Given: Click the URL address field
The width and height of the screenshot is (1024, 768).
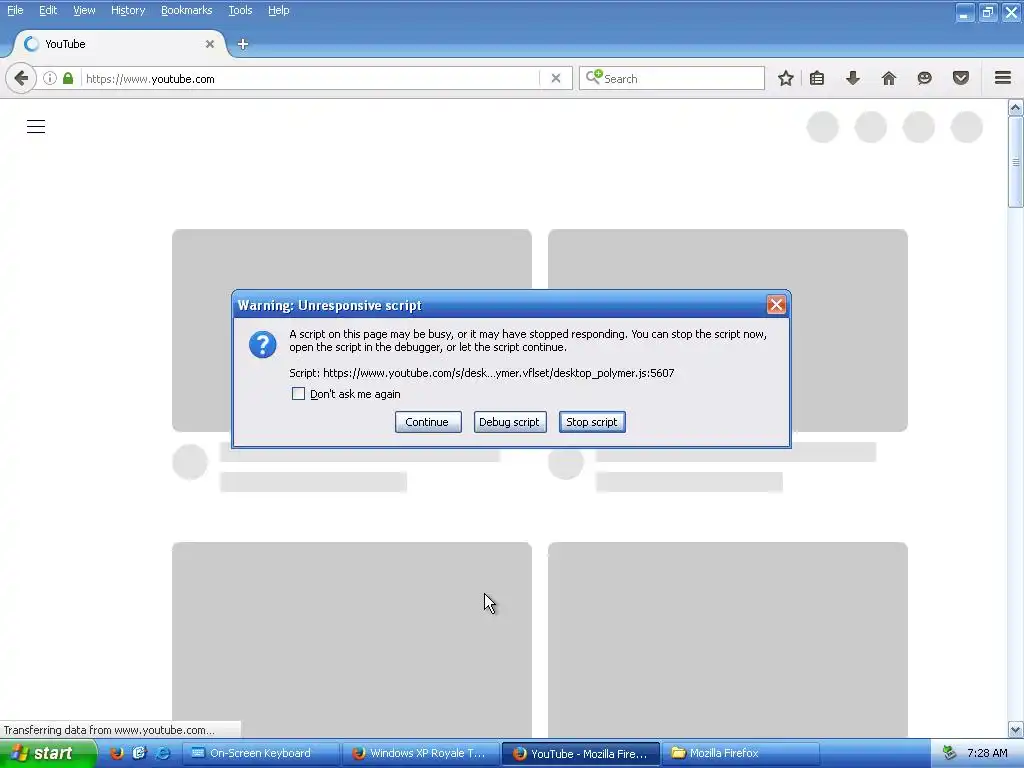Looking at the screenshot, I should point(310,78).
